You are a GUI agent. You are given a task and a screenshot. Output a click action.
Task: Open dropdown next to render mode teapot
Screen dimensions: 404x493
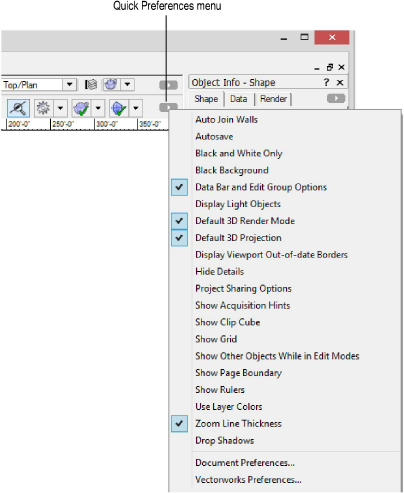pos(128,85)
